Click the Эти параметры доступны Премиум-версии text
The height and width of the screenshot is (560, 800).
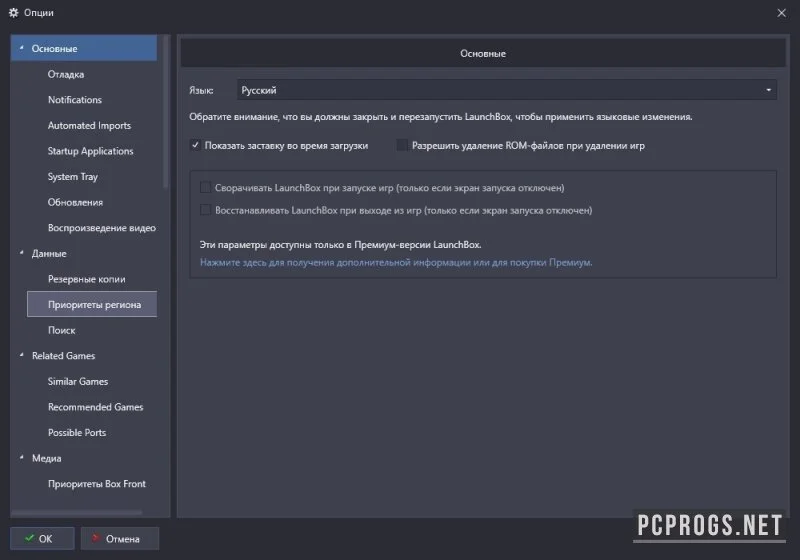pos(340,245)
